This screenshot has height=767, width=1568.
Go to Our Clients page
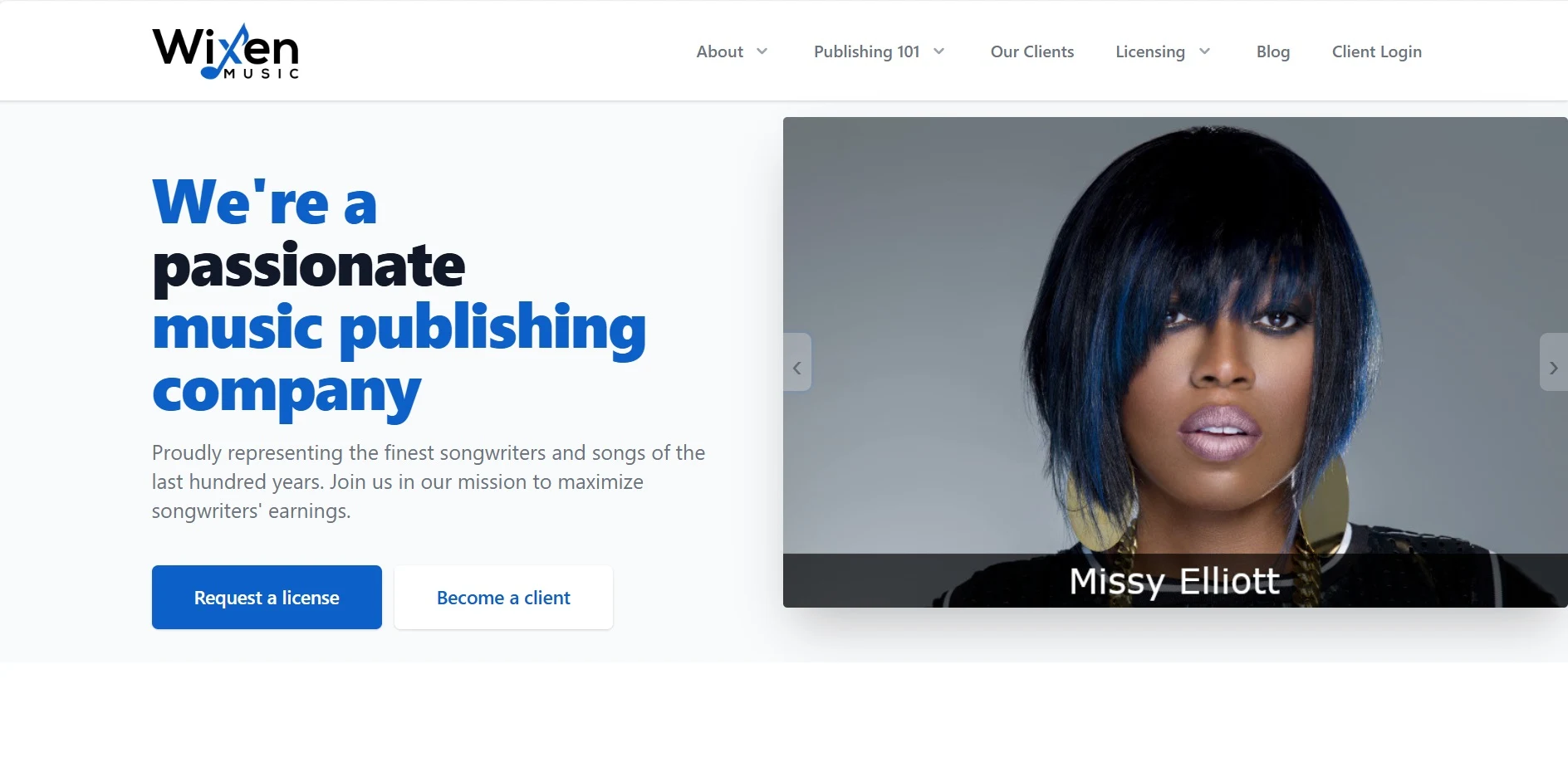click(x=1031, y=51)
